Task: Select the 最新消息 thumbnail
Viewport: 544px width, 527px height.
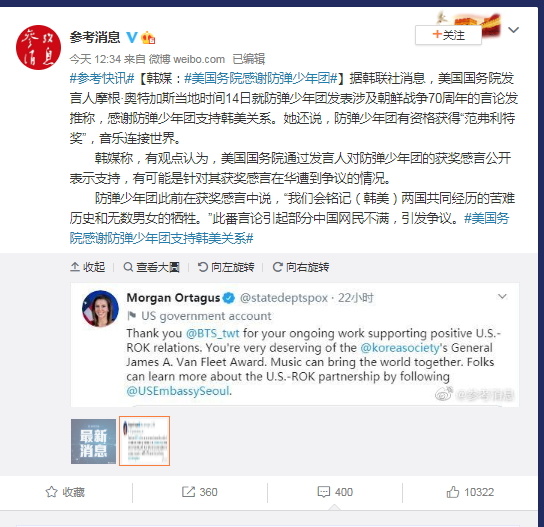Action: point(93,441)
